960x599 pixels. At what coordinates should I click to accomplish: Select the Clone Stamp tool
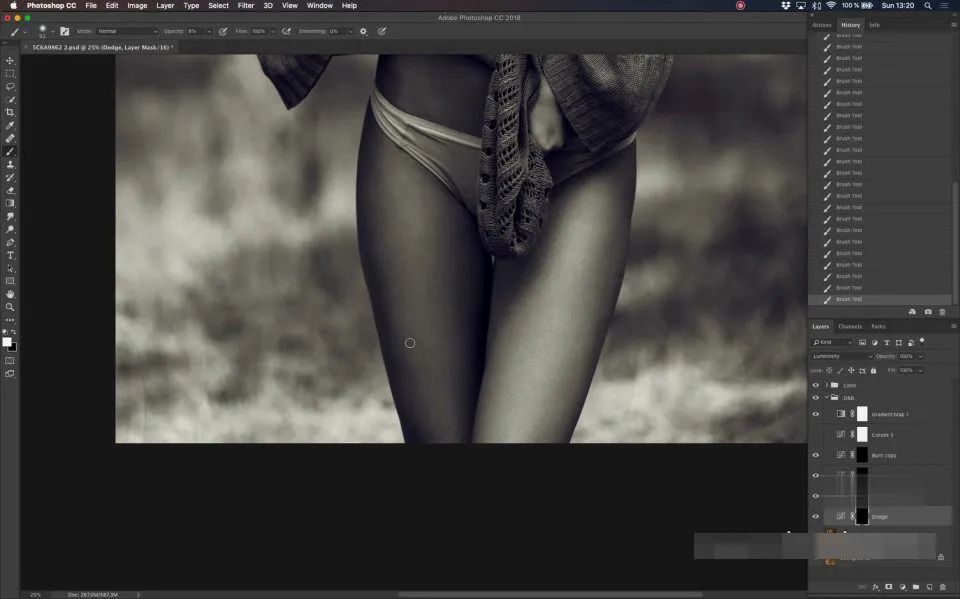tap(10, 164)
